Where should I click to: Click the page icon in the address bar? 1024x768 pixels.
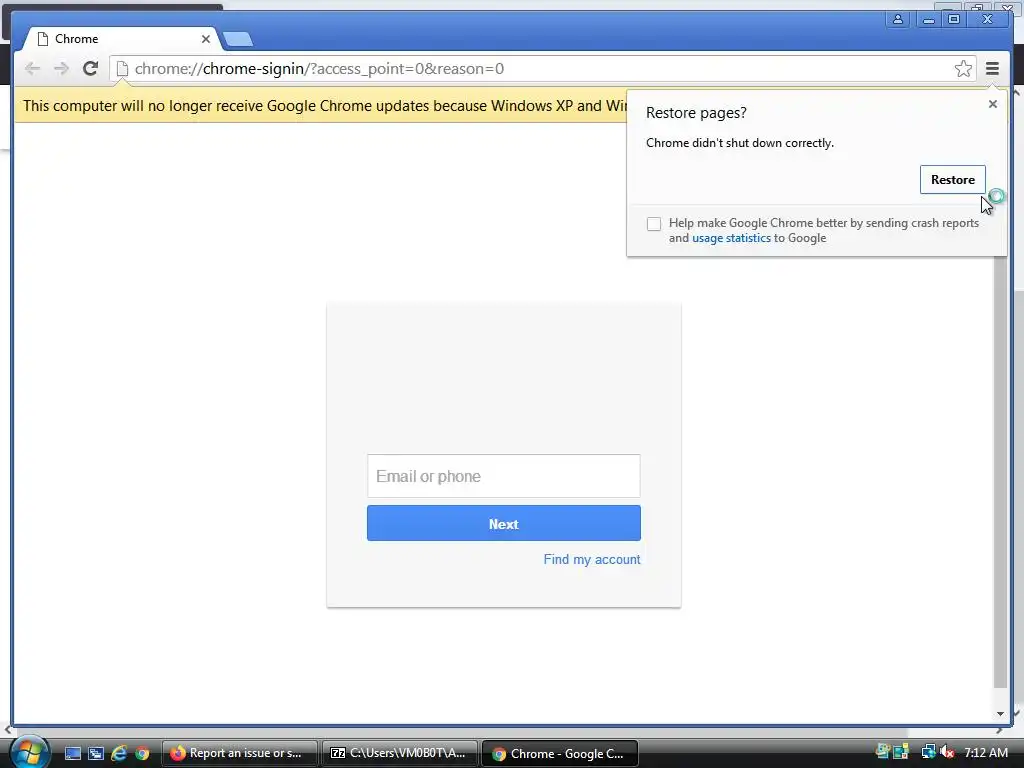122,69
